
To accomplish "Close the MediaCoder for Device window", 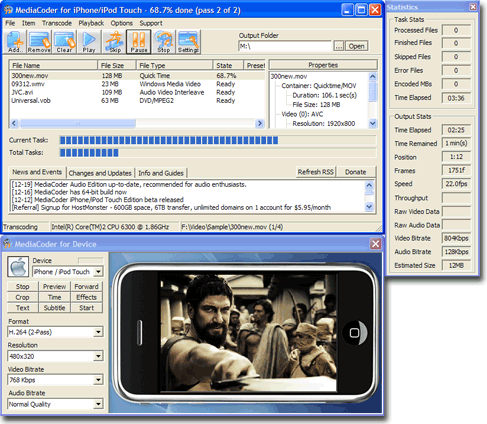I will (375, 244).
